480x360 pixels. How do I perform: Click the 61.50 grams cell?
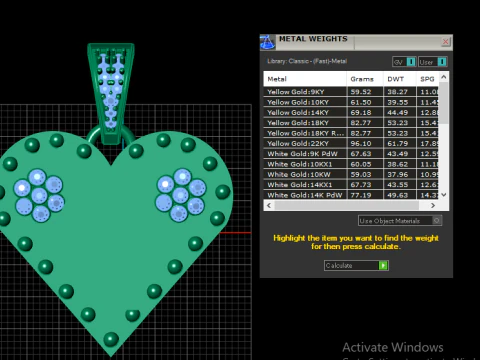point(365,102)
